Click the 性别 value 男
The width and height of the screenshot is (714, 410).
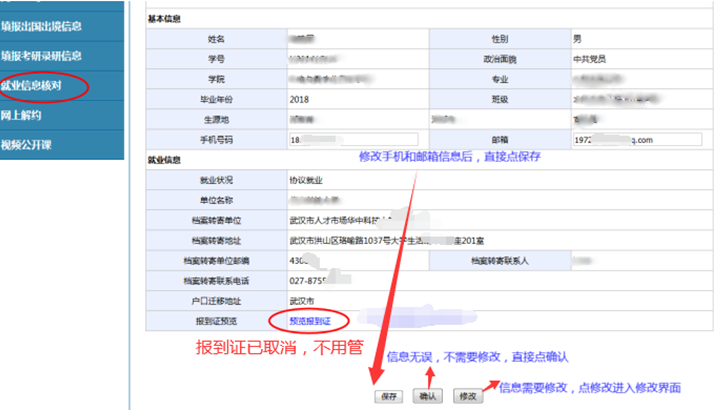[577, 38]
